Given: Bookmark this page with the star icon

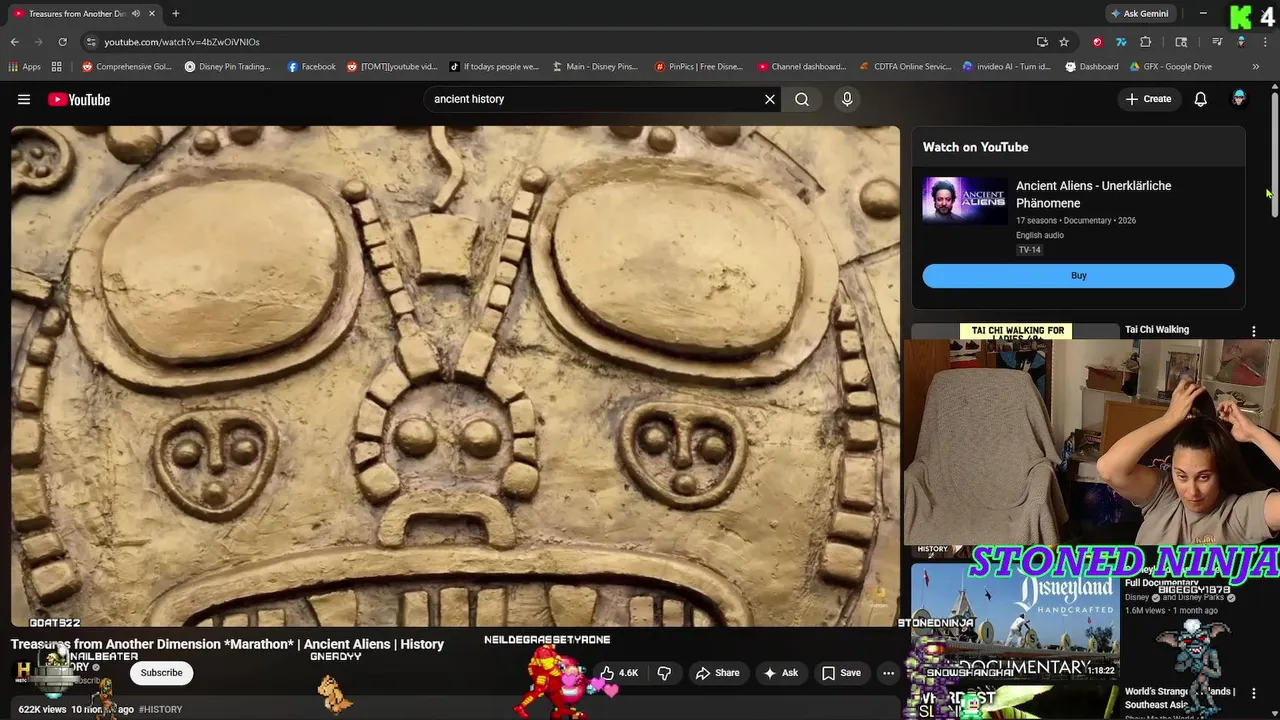Looking at the screenshot, I should (x=1064, y=42).
